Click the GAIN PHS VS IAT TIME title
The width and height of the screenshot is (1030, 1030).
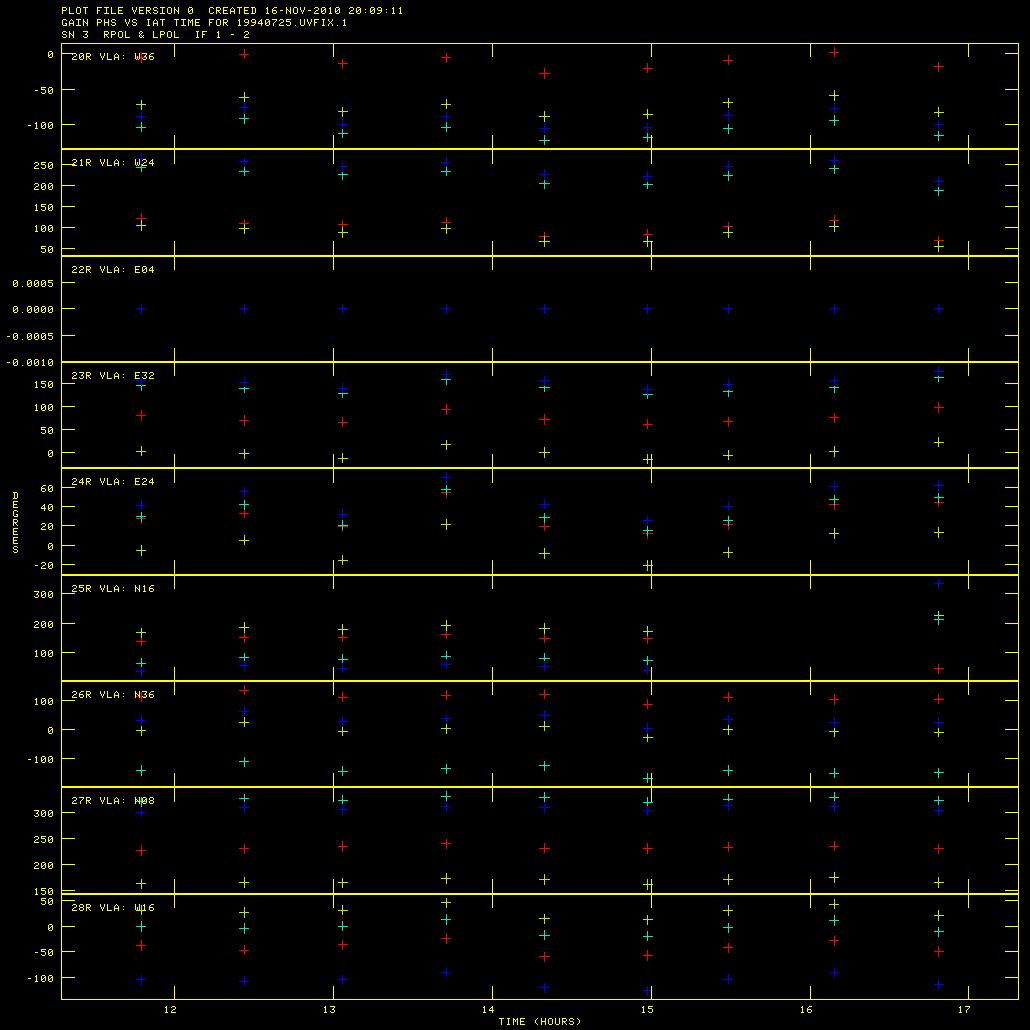[204, 22]
